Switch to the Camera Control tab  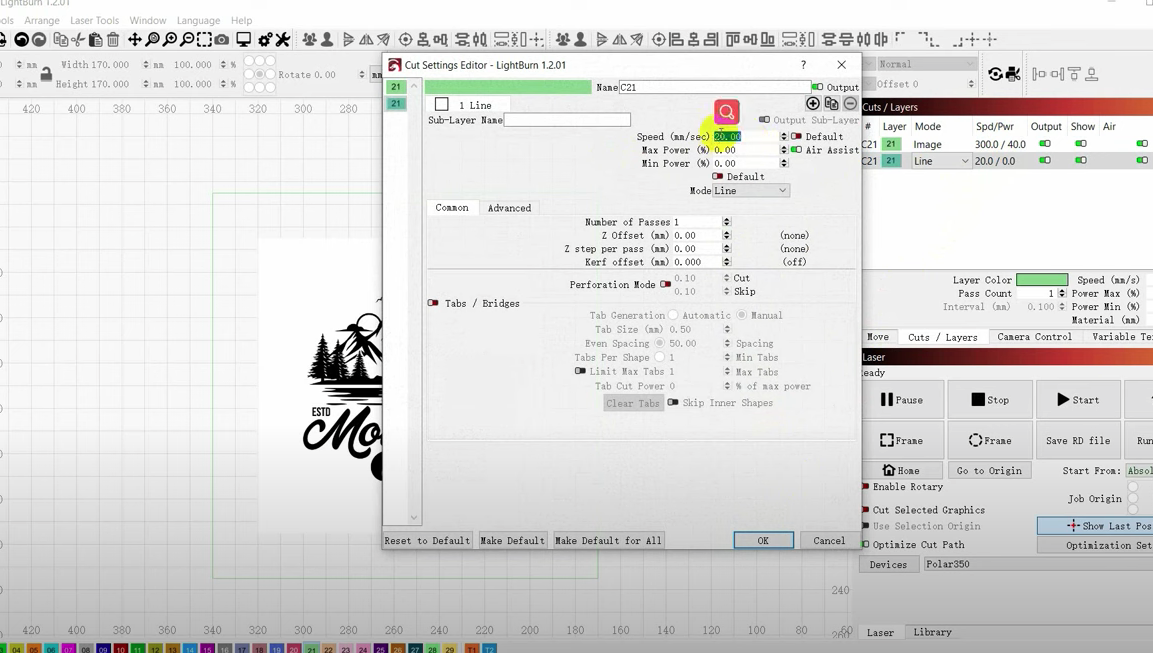click(1034, 337)
